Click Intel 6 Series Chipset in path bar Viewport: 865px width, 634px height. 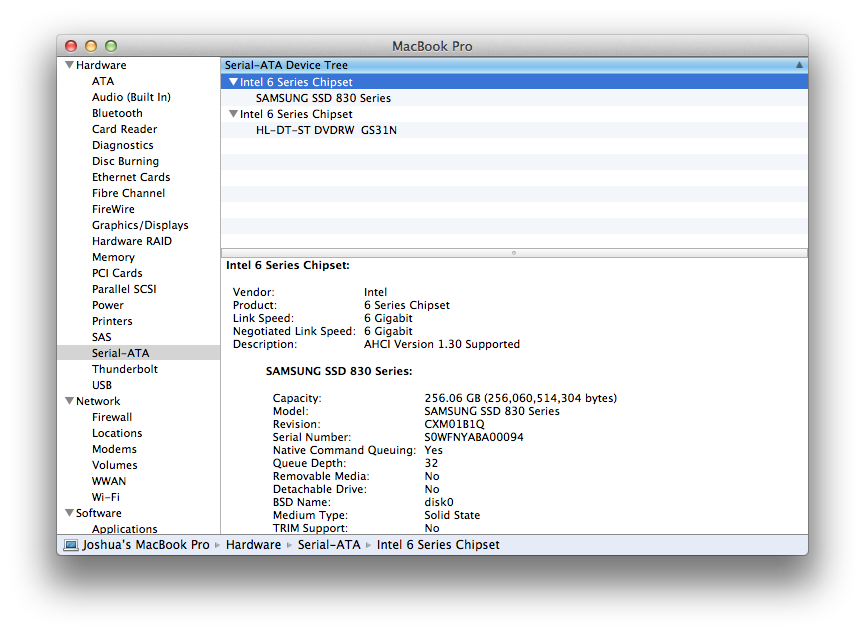(438, 545)
